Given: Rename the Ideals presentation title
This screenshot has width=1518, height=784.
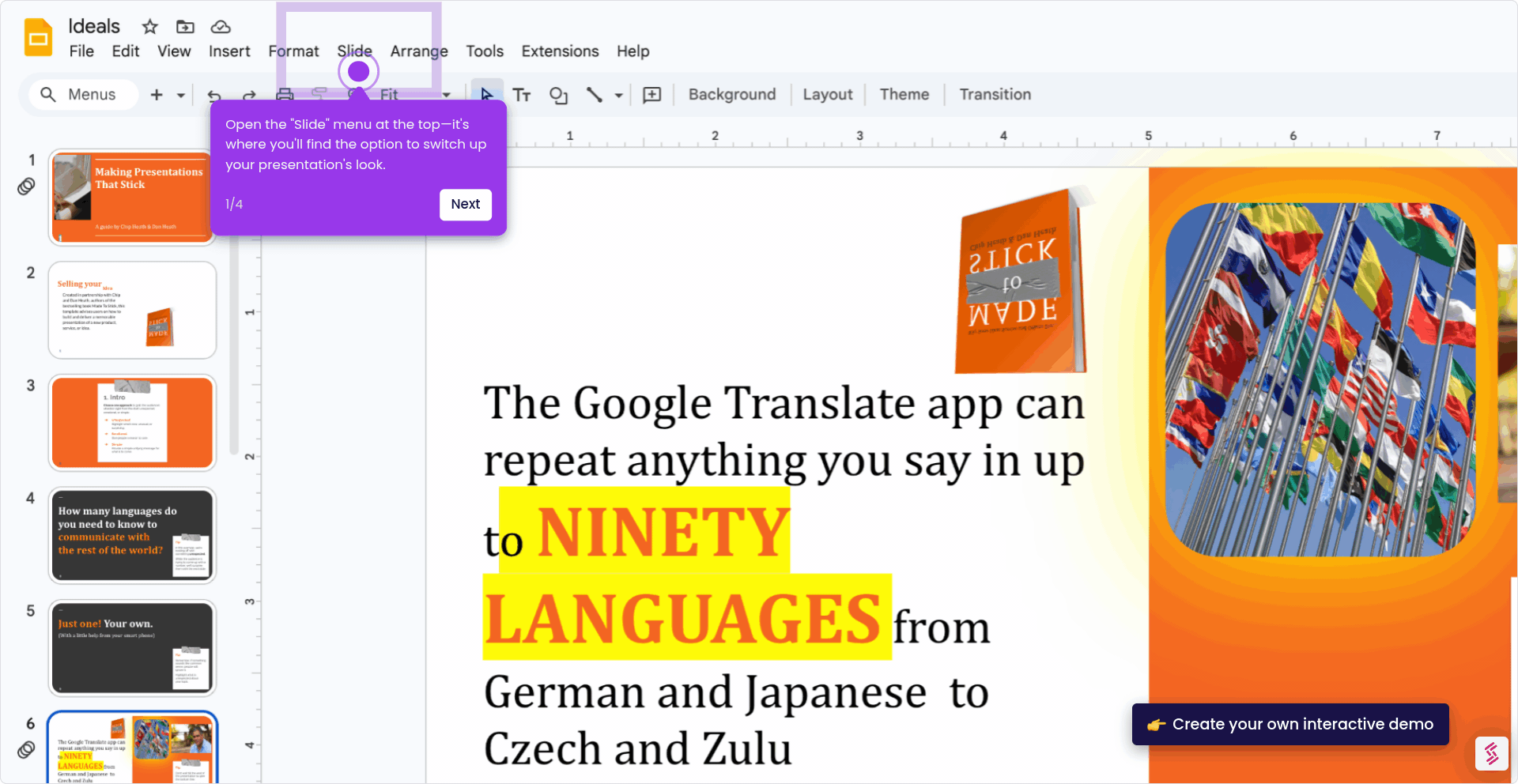Looking at the screenshot, I should coord(94,26).
